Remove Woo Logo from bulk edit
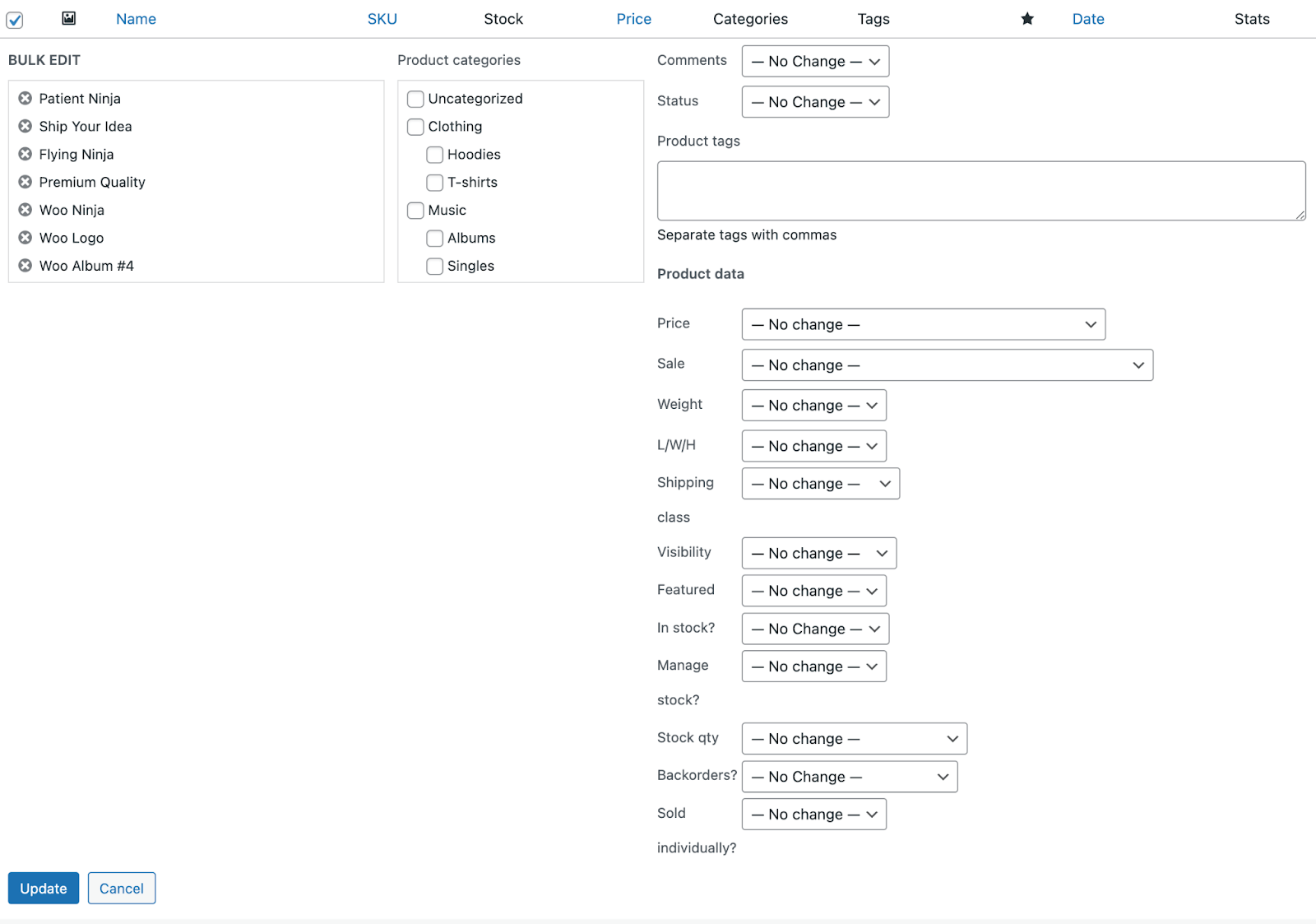The image size is (1316, 924). point(25,238)
